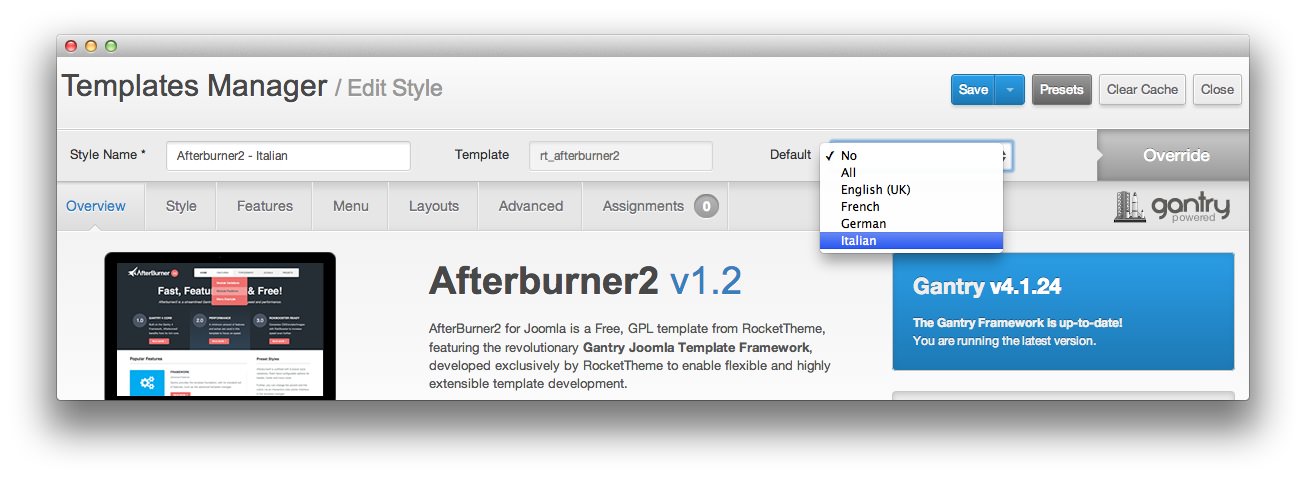Click the Save button
This screenshot has height=479, width=1306.
[972, 89]
